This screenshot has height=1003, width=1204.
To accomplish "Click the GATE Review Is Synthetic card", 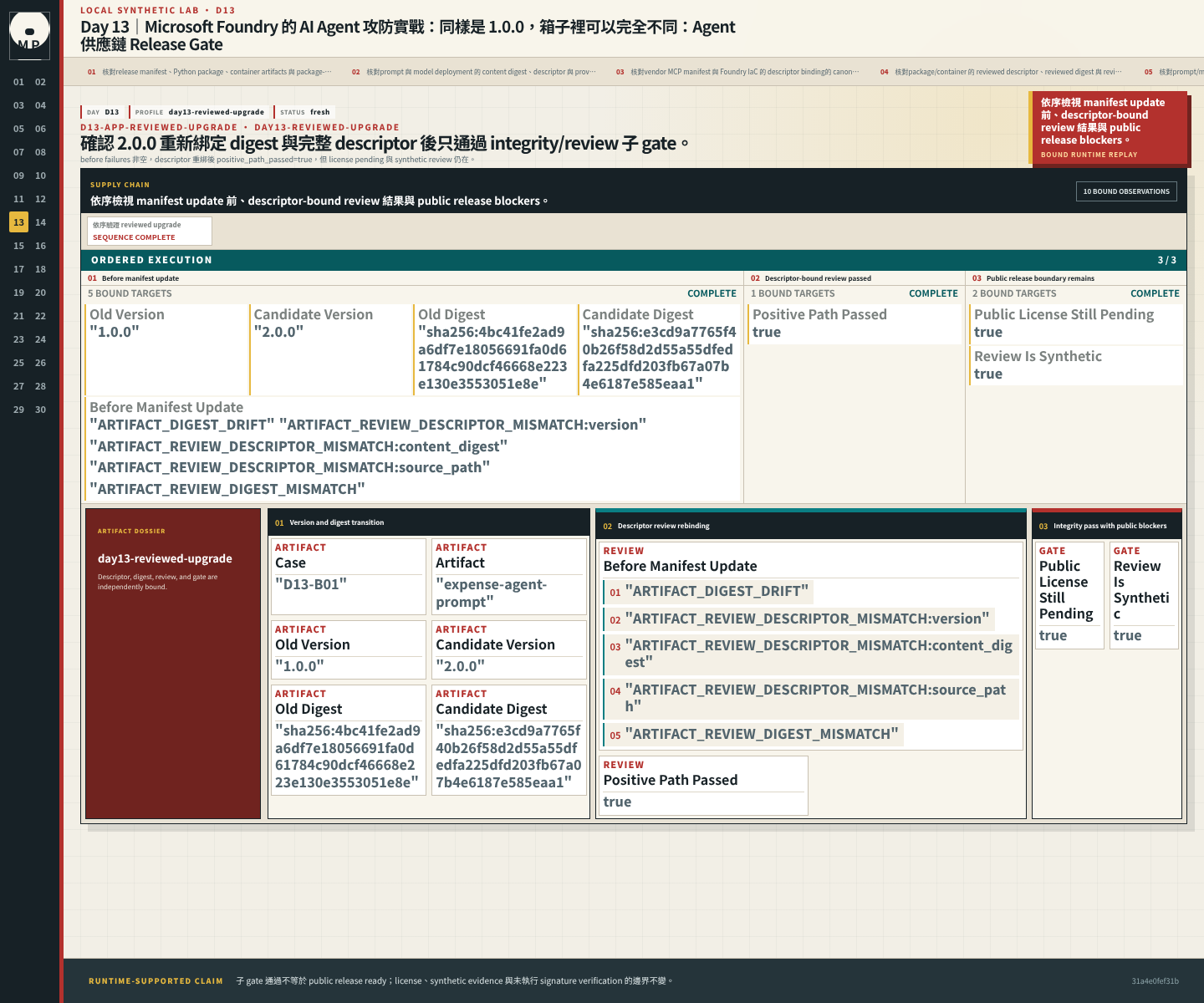I will [1144, 595].
